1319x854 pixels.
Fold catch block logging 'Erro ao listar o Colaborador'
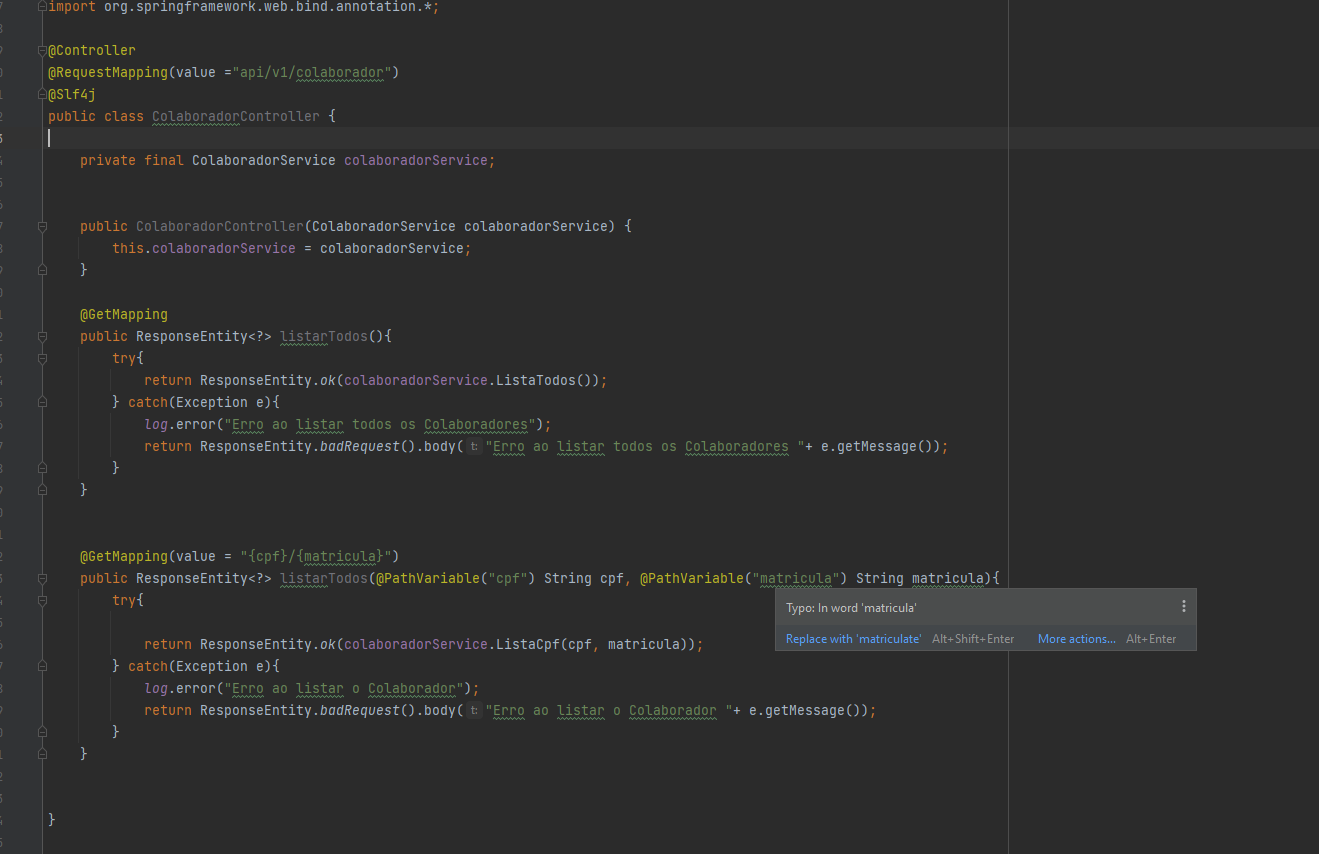pyautogui.click(x=42, y=666)
